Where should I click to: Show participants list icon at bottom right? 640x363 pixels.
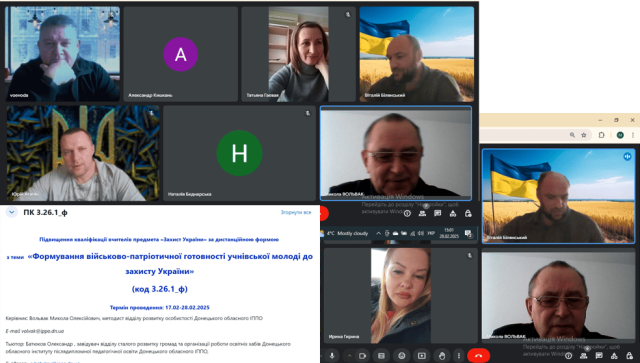583,356
